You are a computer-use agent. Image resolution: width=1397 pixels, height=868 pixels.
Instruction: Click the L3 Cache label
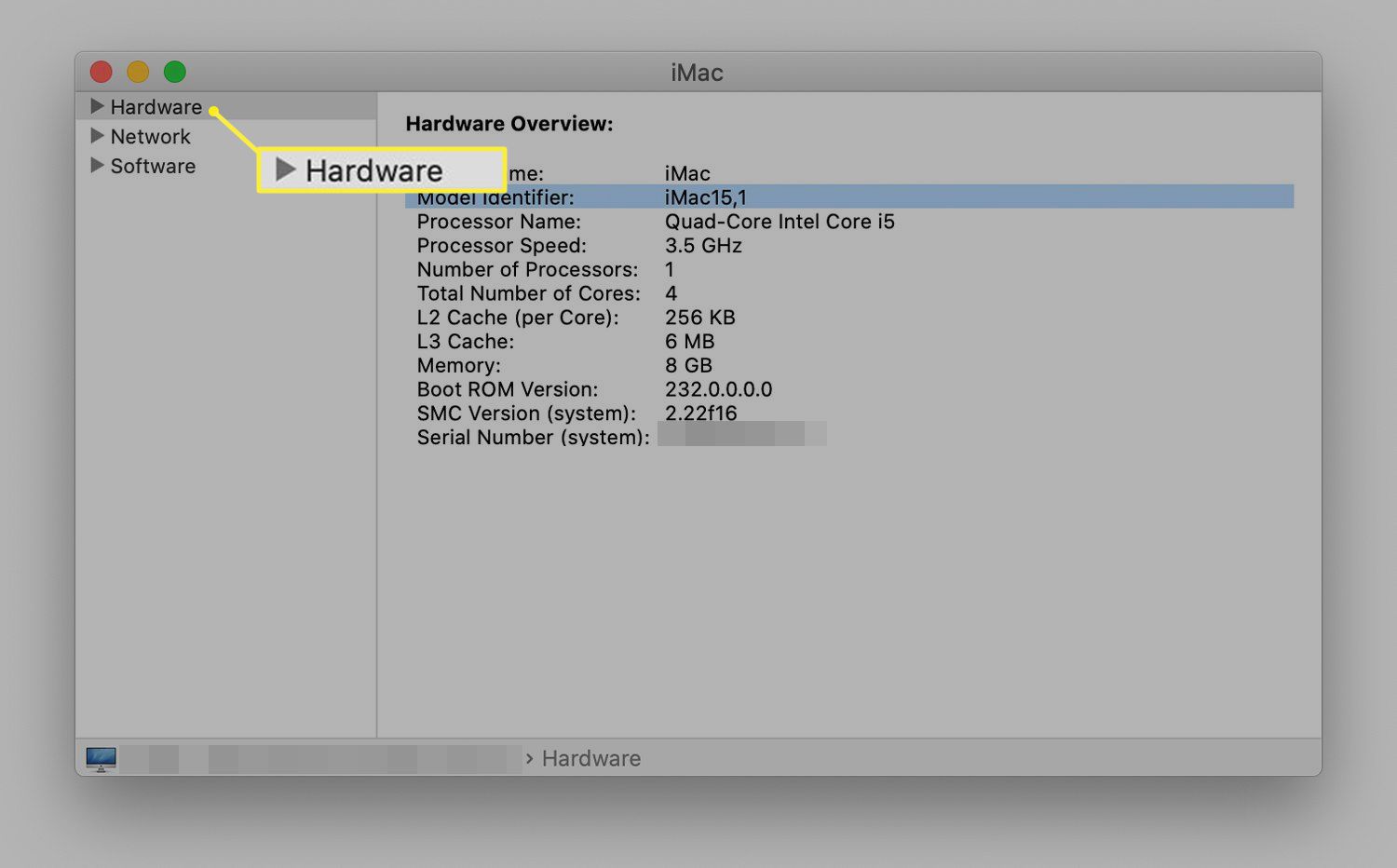pos(466,342)
